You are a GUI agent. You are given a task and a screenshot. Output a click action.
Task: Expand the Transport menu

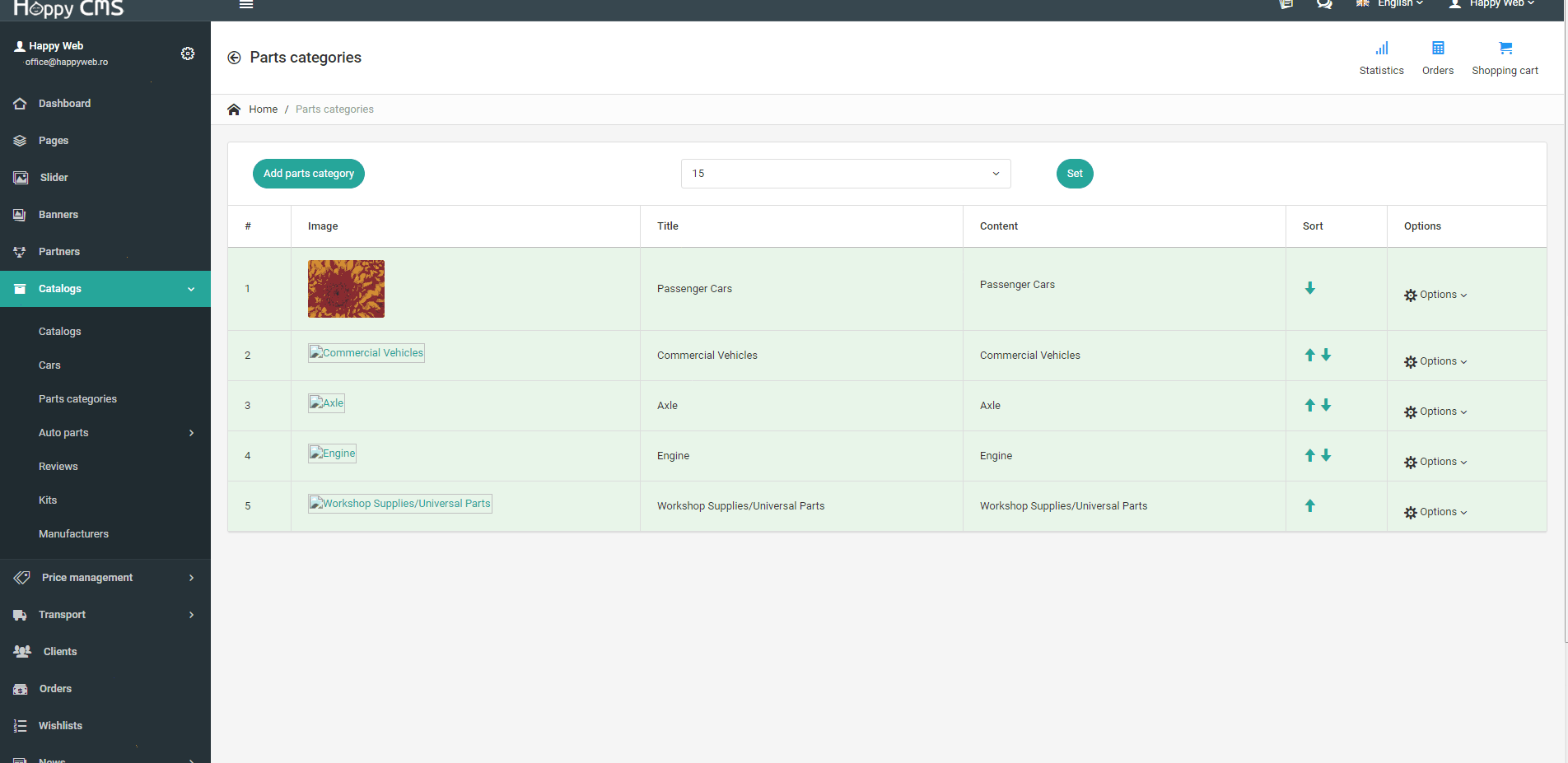click(105, 615)
